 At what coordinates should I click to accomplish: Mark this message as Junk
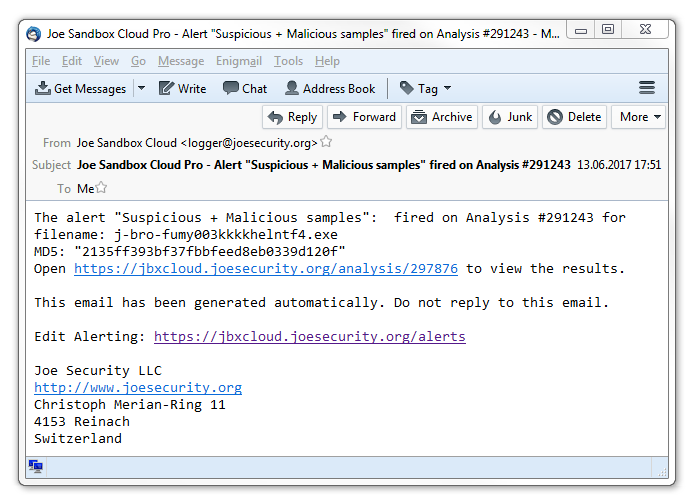510,117
